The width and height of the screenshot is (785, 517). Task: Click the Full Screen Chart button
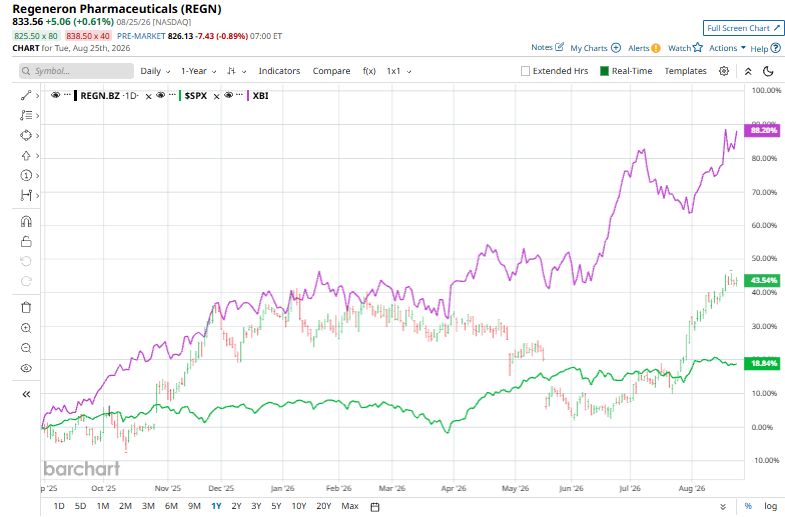[743, 28]
